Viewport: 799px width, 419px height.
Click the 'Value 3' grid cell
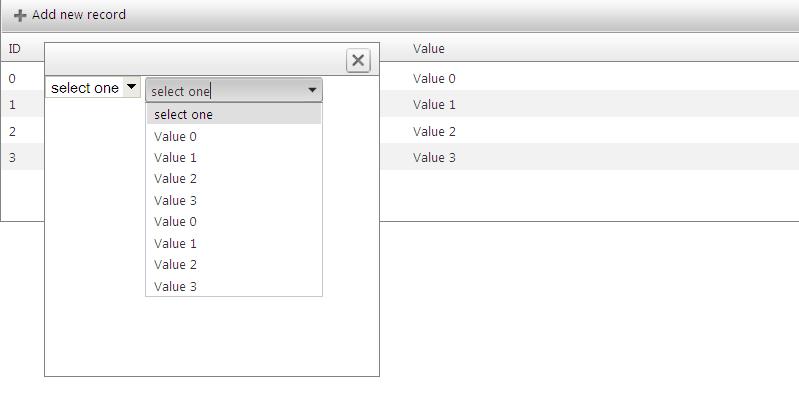pyautogui.click(x=434, y=157)
